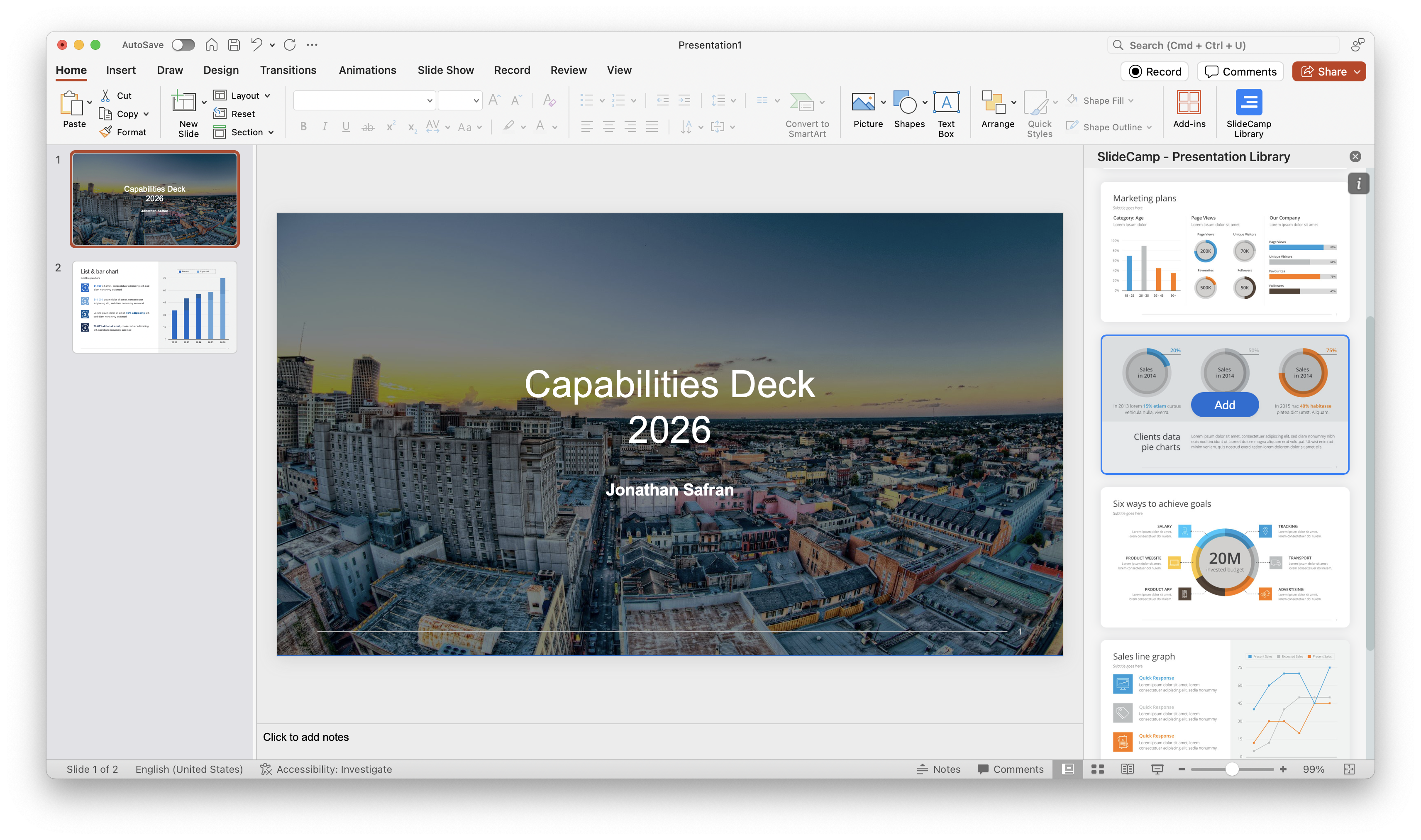The width and height of the screenshot is (1421, 840).
Task: Insert a Text Box
Action: (x=946, y=113)
